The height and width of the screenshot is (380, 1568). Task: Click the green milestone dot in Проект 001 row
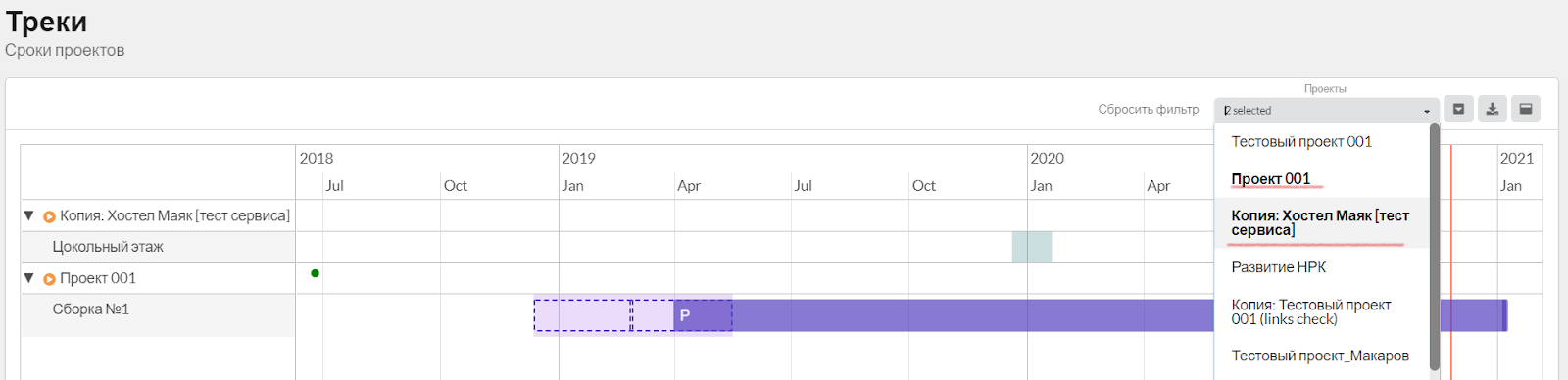pyautogui.click(x=315, y=273)
